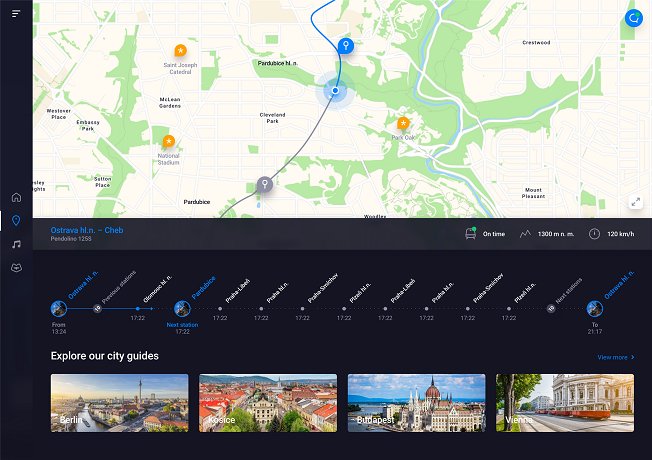The width and height of the screenshot is (652, 460).
Task: Select the blue pin at Pardubice hl. n.
Action: coord(346,45)
